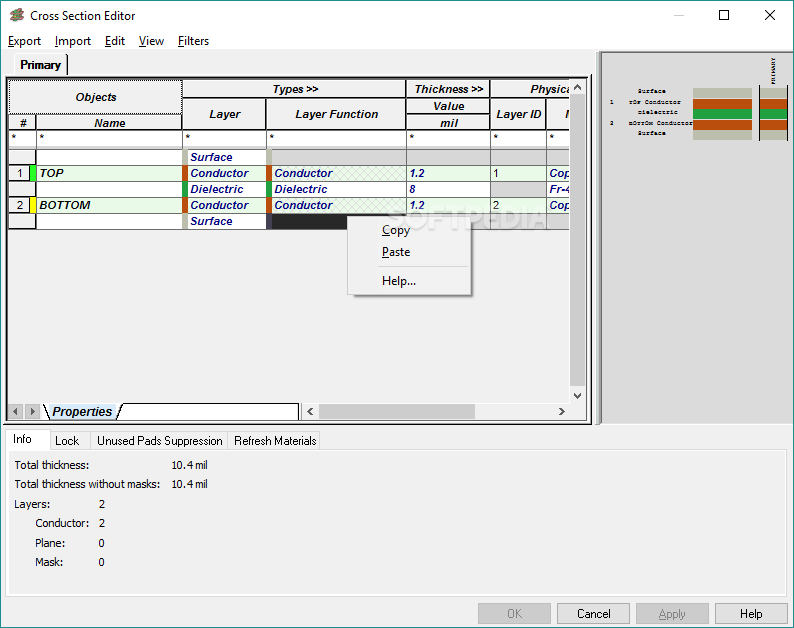This screenshot has height=628, width=794.
Task: Click the Help button at bottom
Action: coord(751,613)
